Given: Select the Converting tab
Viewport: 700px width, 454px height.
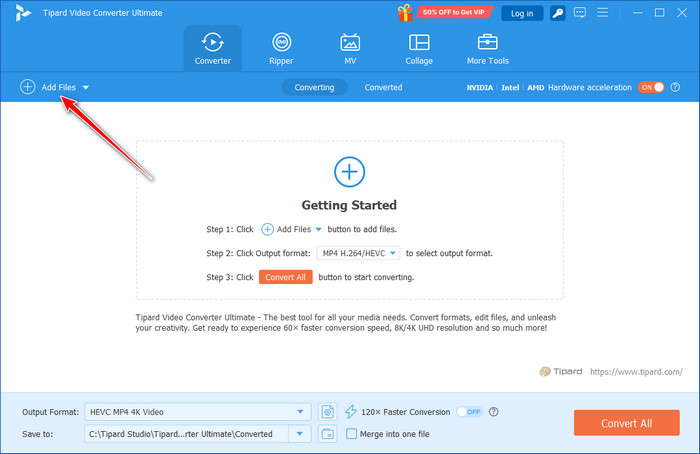Looking at the screenshot, I should click(314, 87).
